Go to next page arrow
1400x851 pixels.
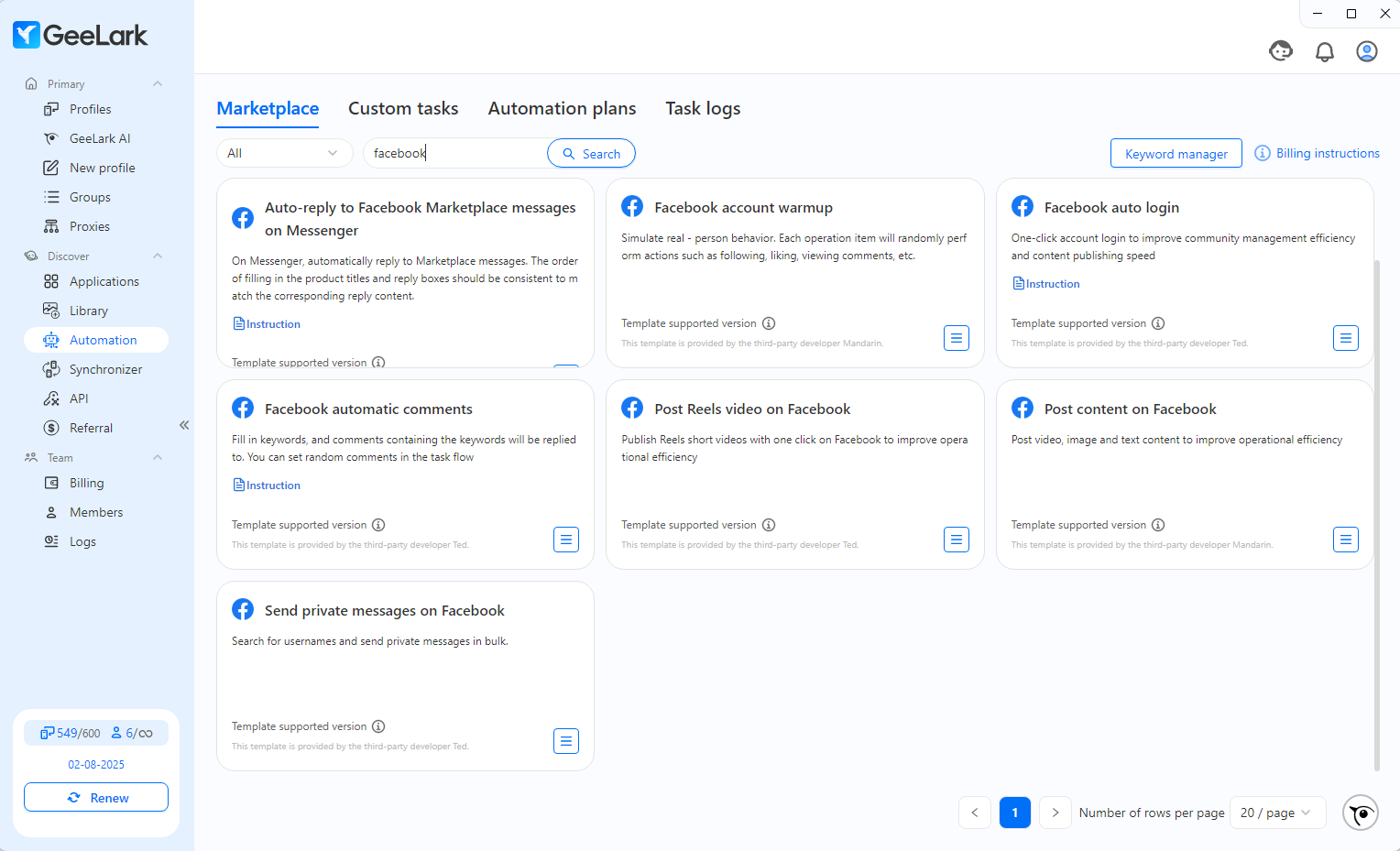tap(1055, 813)
